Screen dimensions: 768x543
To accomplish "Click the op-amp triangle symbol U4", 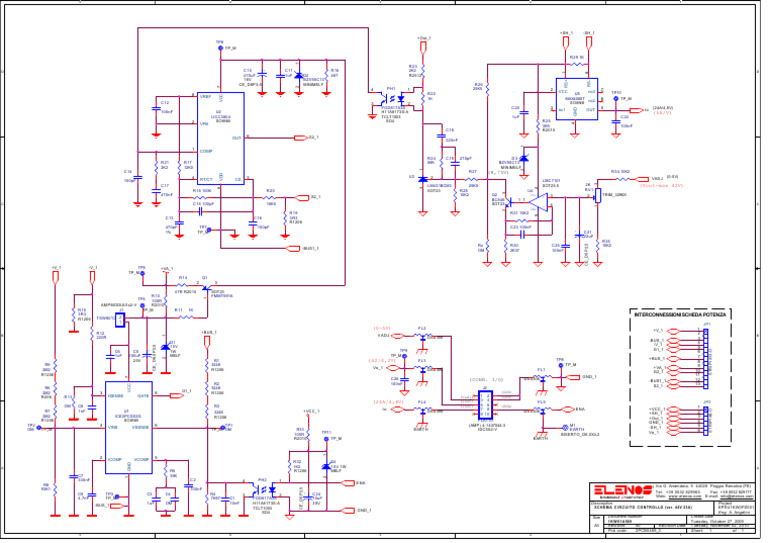I will point(539,201).
